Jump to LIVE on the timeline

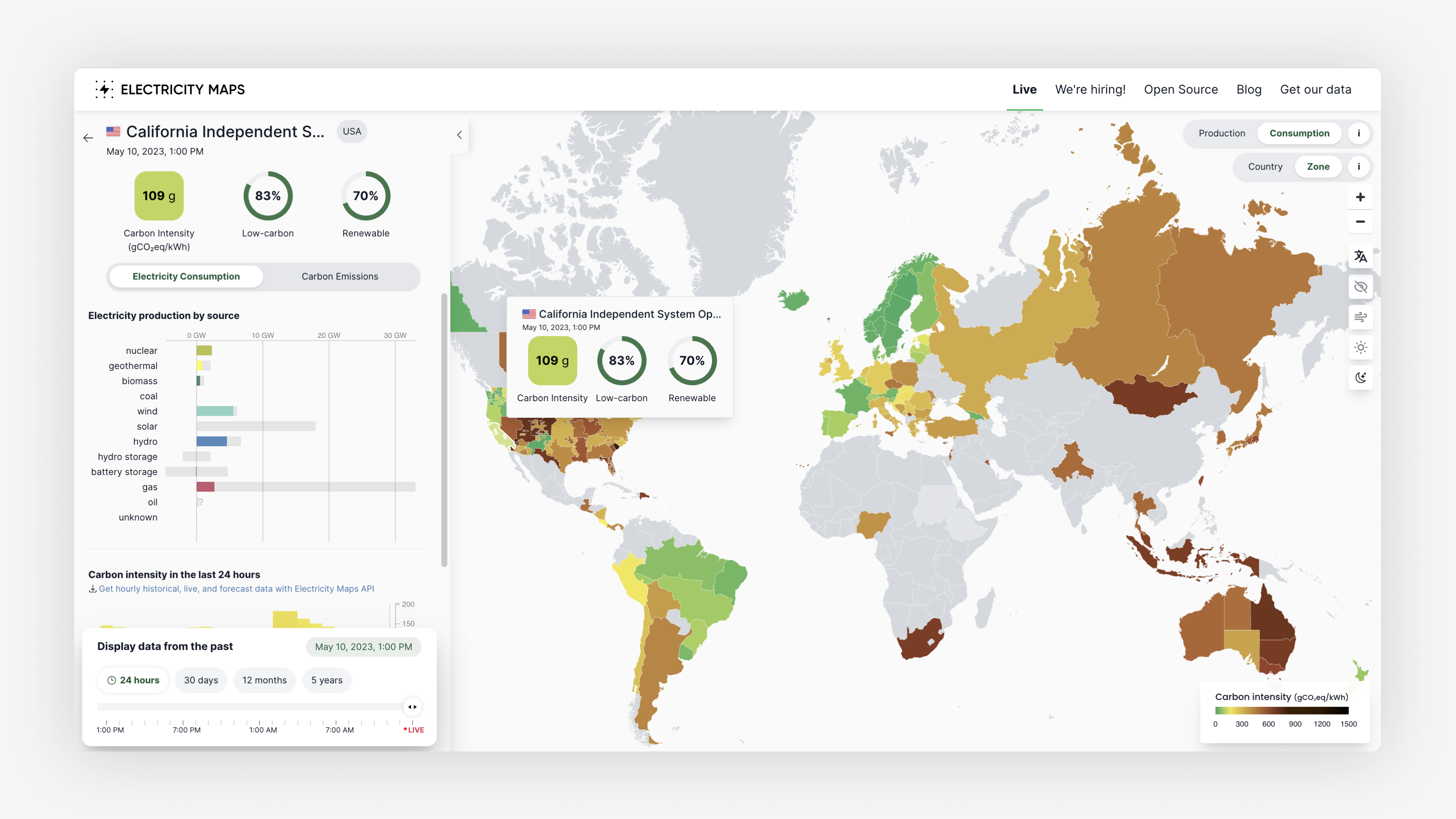click(414, 730)
